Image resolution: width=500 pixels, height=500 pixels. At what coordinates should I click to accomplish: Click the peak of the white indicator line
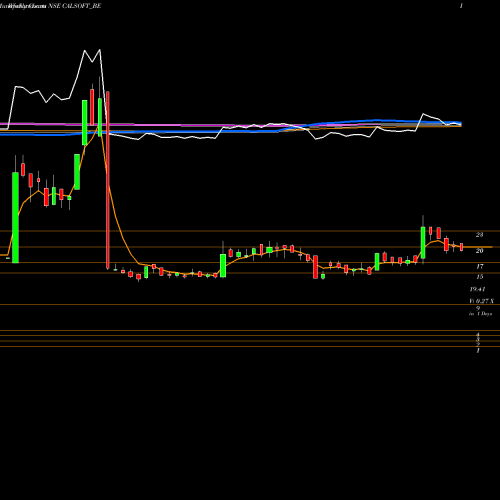pyautogui.click(x=100, y=50)
